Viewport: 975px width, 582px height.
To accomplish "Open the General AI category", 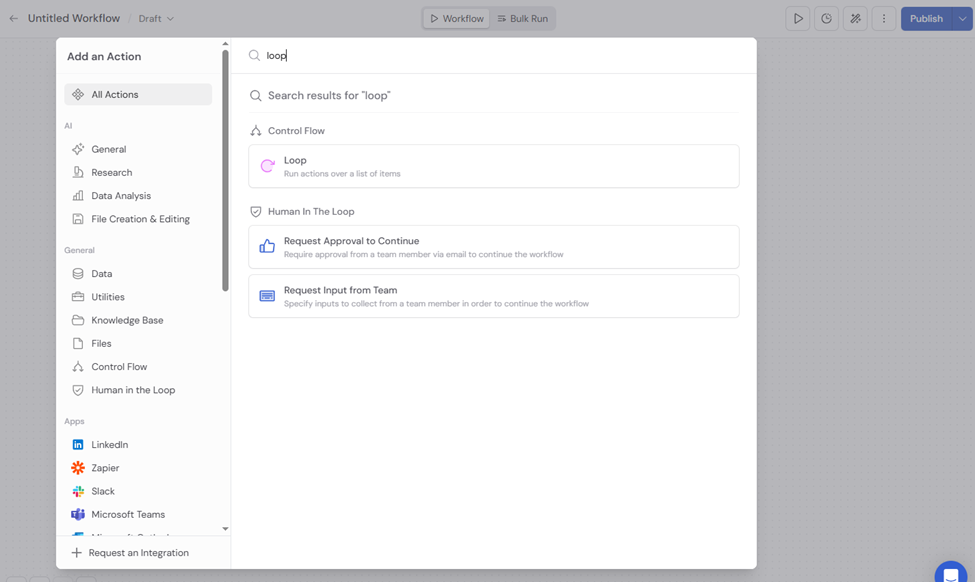I will click(x=138, y=149).
